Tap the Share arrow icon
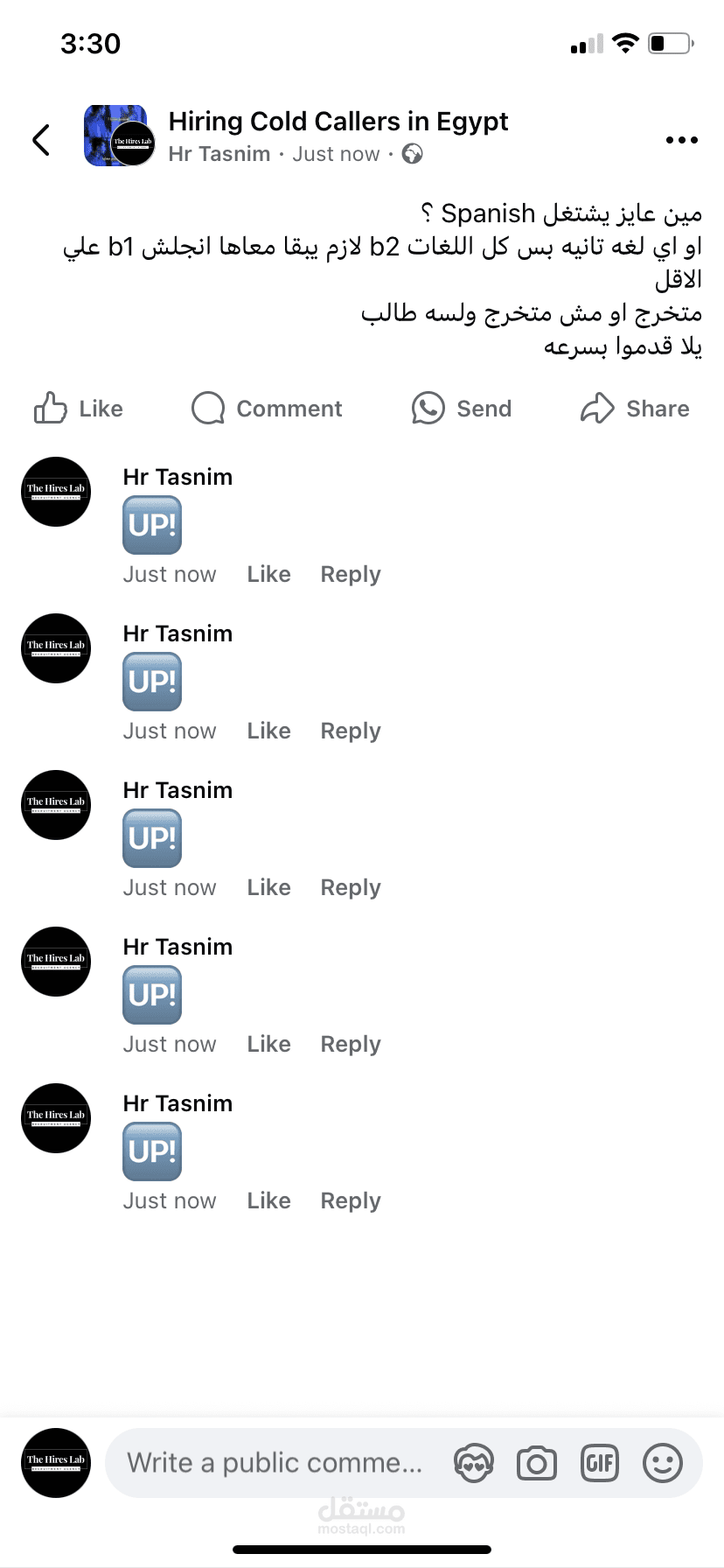This screenshot has width=724, height=1568. coord(597,408)
